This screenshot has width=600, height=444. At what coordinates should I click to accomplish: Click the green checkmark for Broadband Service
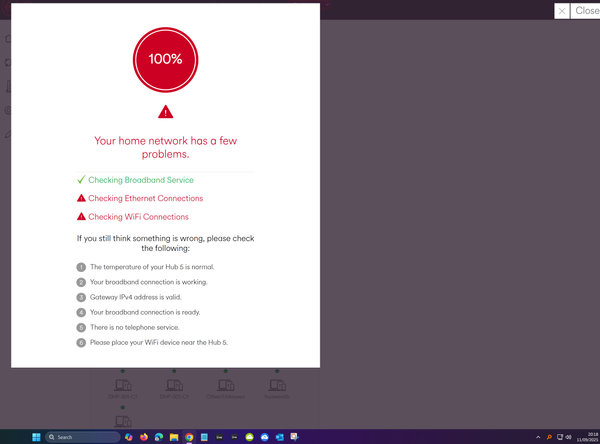[x=81, y=180]
